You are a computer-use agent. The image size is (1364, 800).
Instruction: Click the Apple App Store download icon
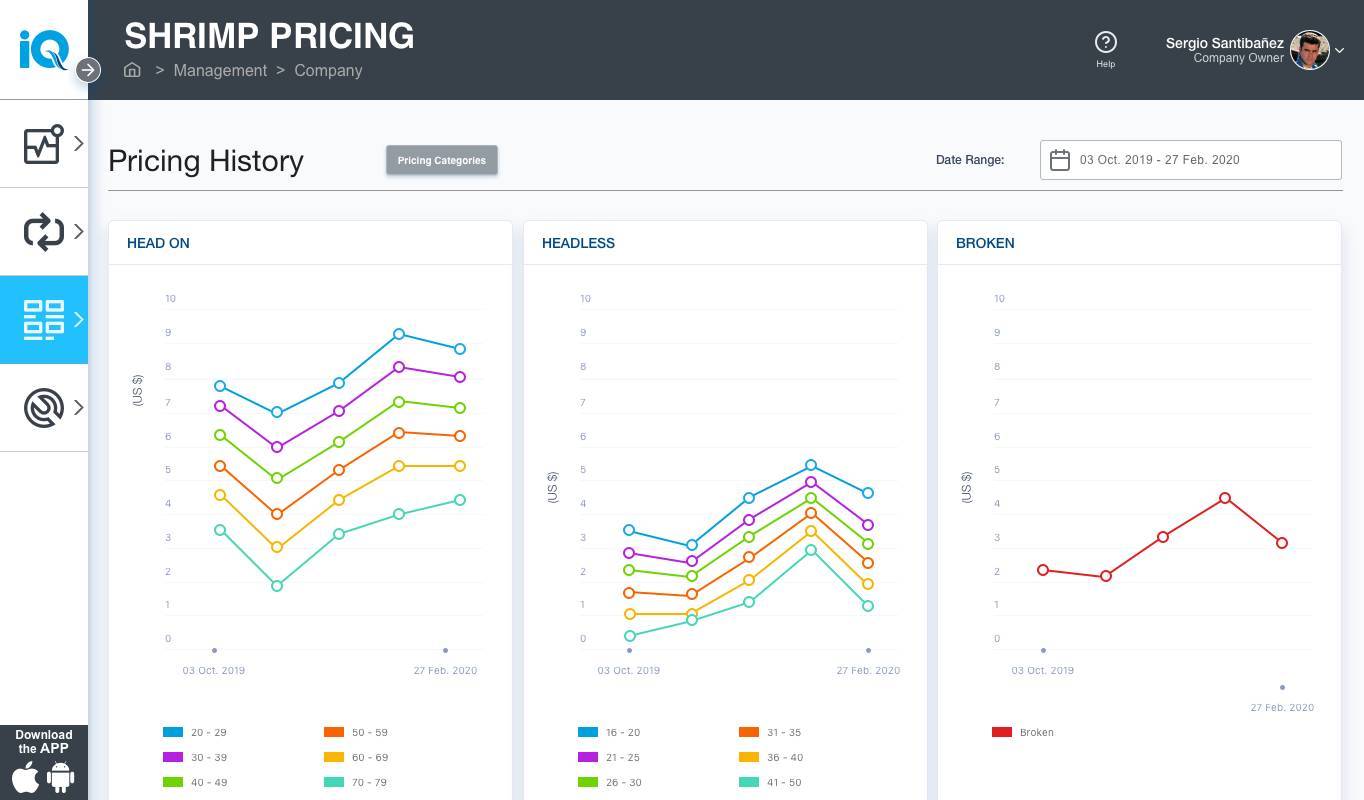point(26,777)
